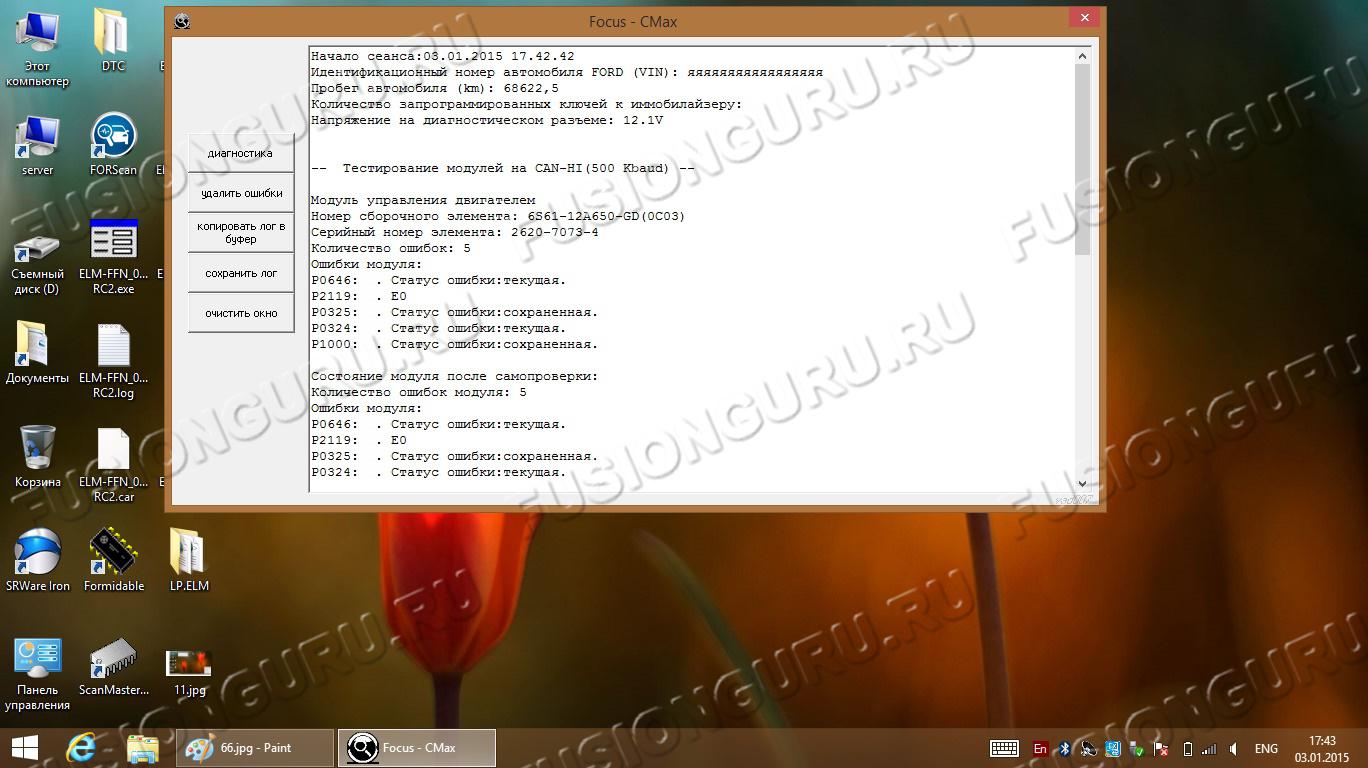Select the ELM-FFN RC2.car file icon

pyautogui.click(x=113, y=465)
